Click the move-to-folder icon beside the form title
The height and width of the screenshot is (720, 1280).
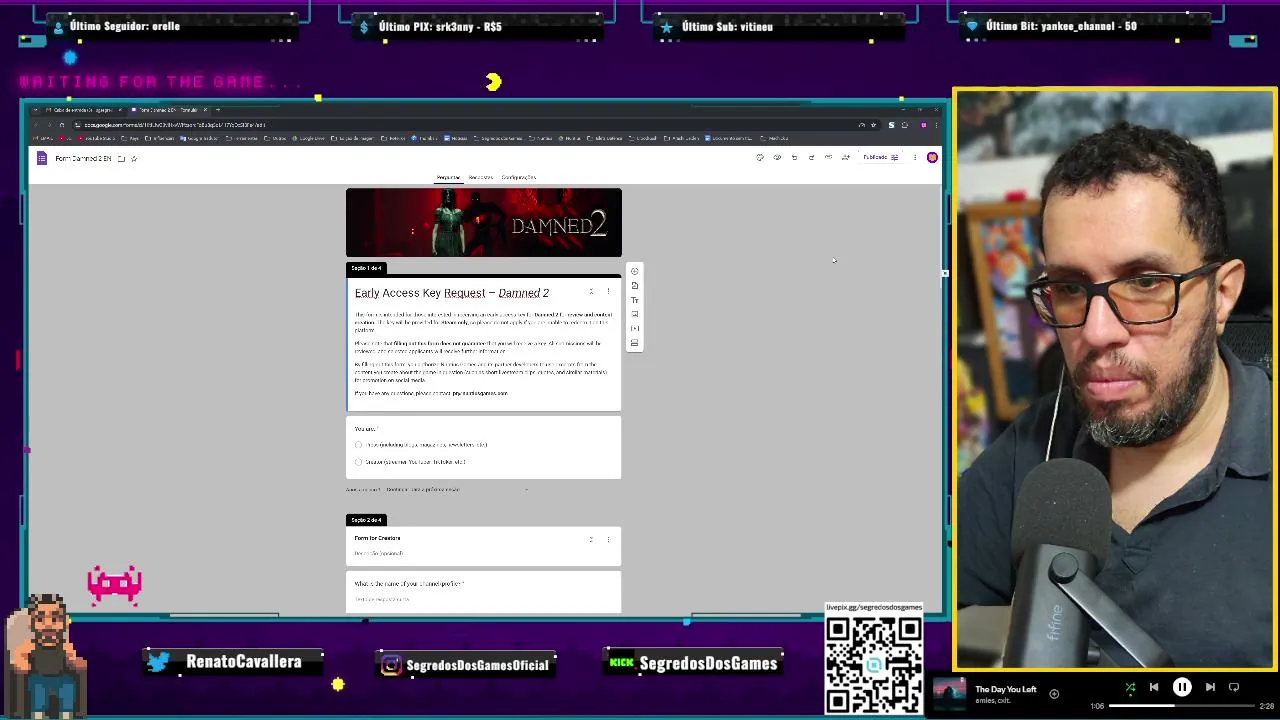(121, 158)
